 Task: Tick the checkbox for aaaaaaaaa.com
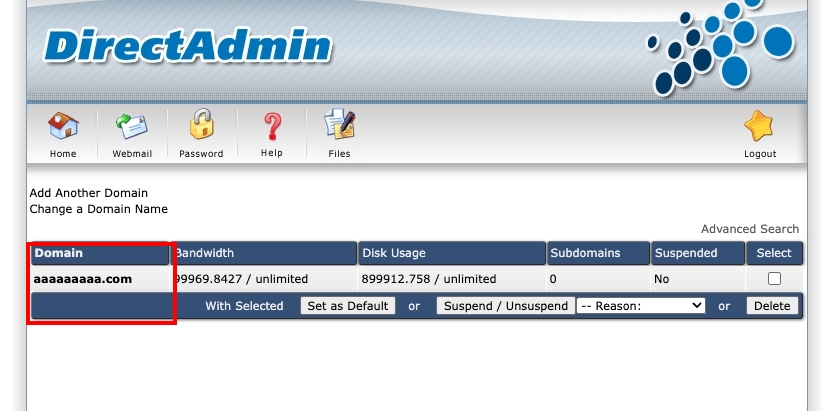coord(774,279)
